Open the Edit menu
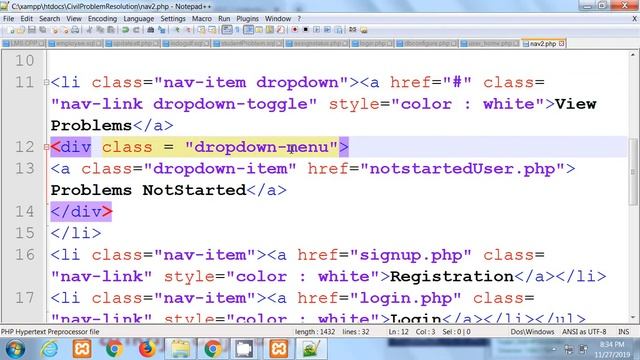Screen dimensions: 640x360 click(27, 19)
